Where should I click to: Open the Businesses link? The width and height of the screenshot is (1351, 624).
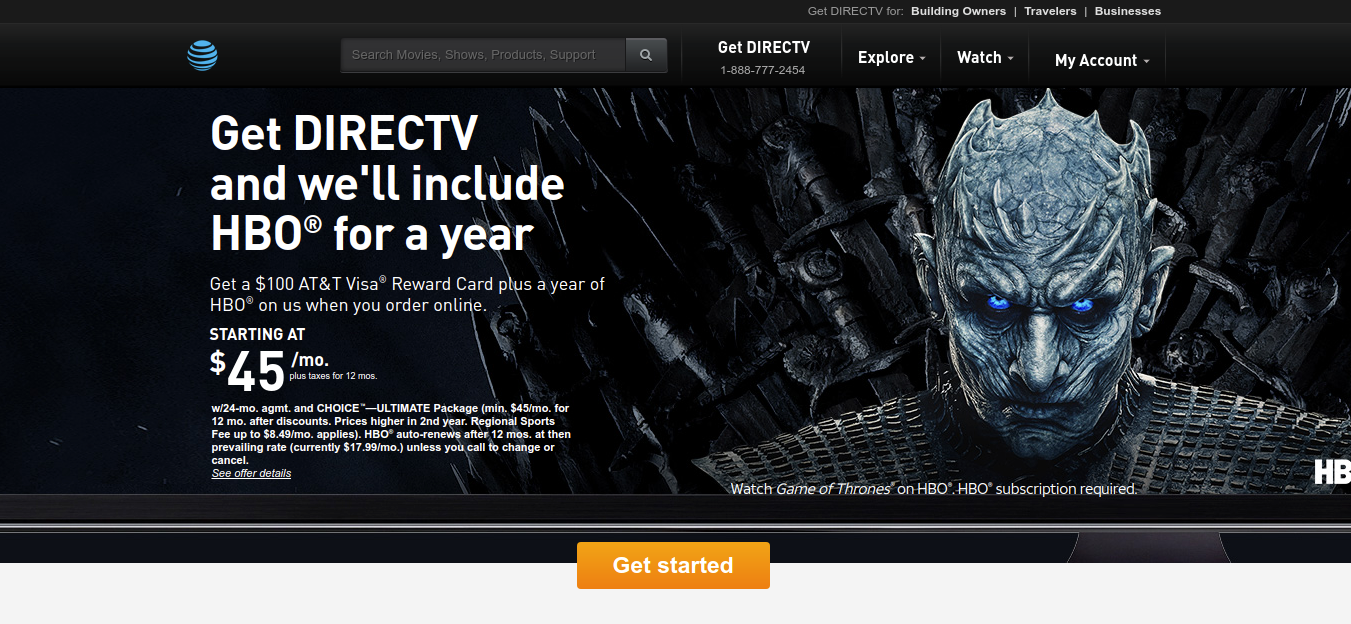pos(1128,11)
